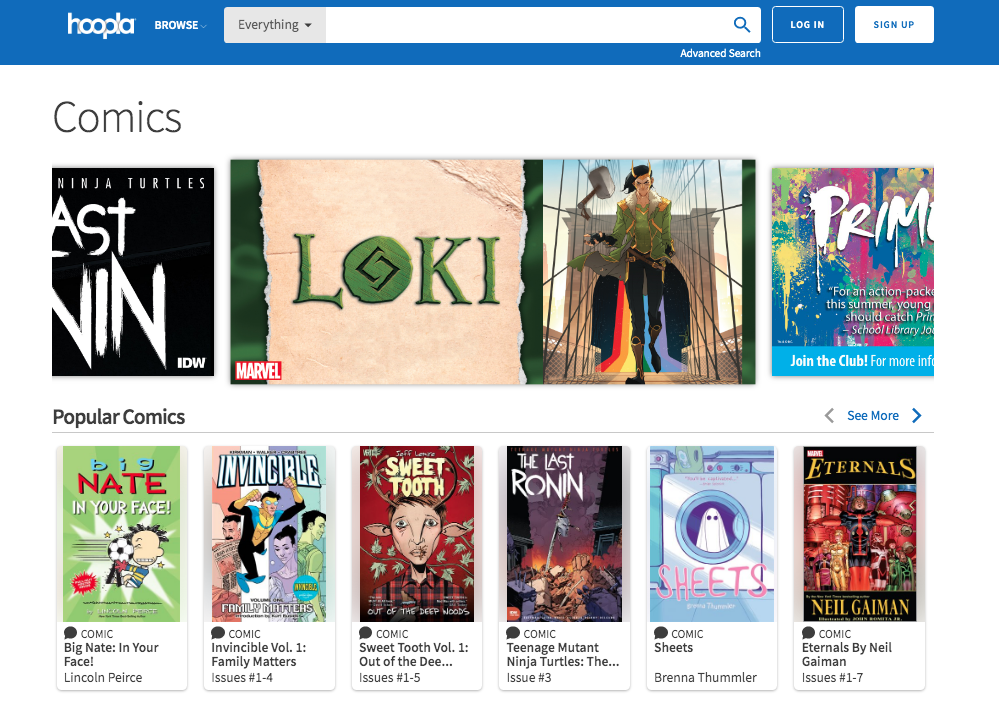Click the previous arrow beside See More
This screenshot has width=999, height=725.
(829, 416)
